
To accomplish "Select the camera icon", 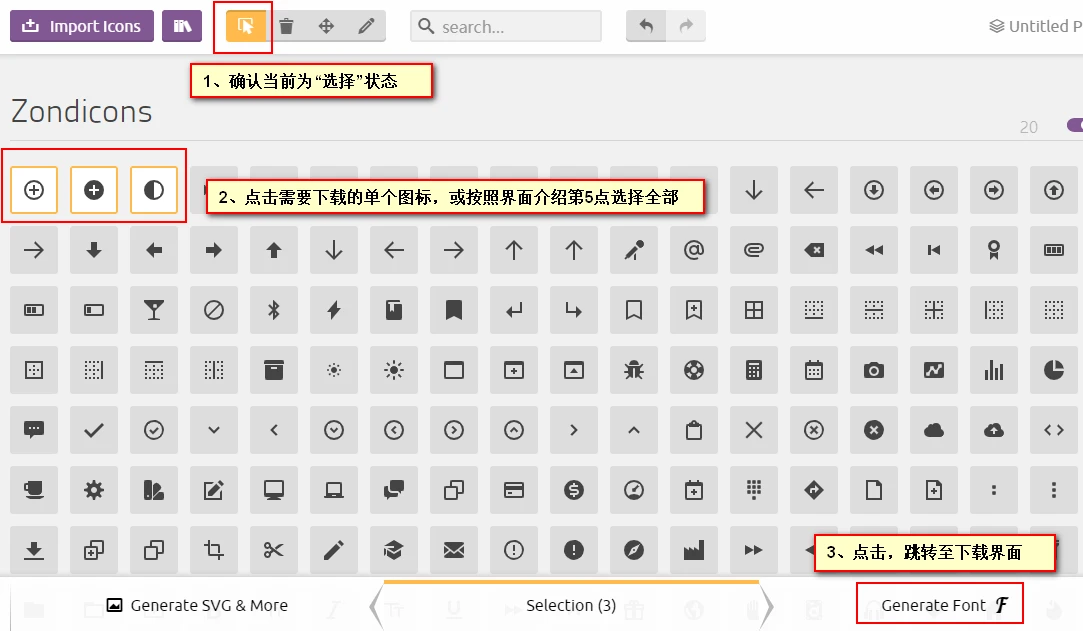I will pos(874,370).
